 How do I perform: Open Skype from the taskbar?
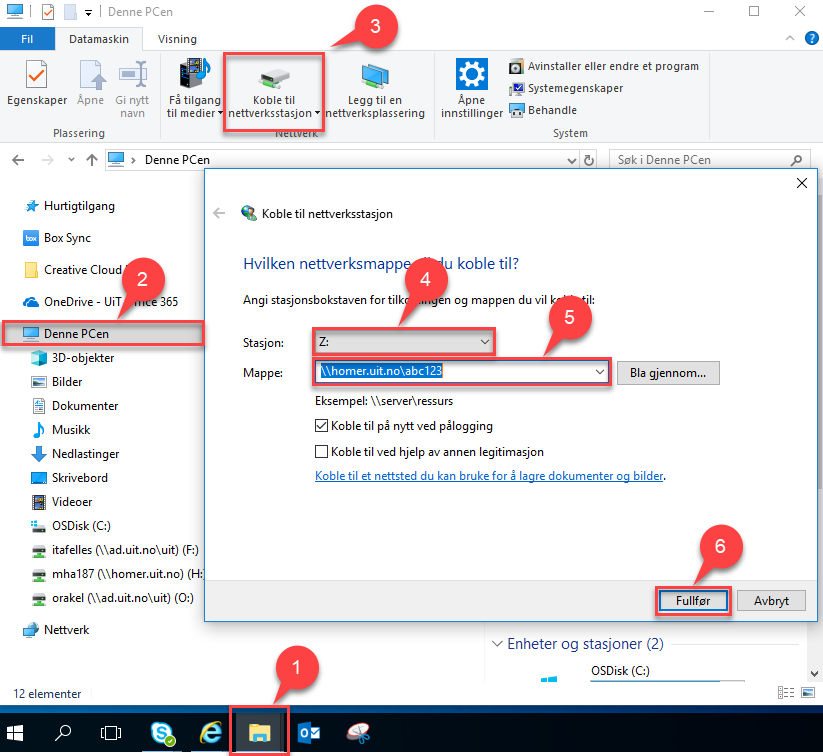click(162, 732)
